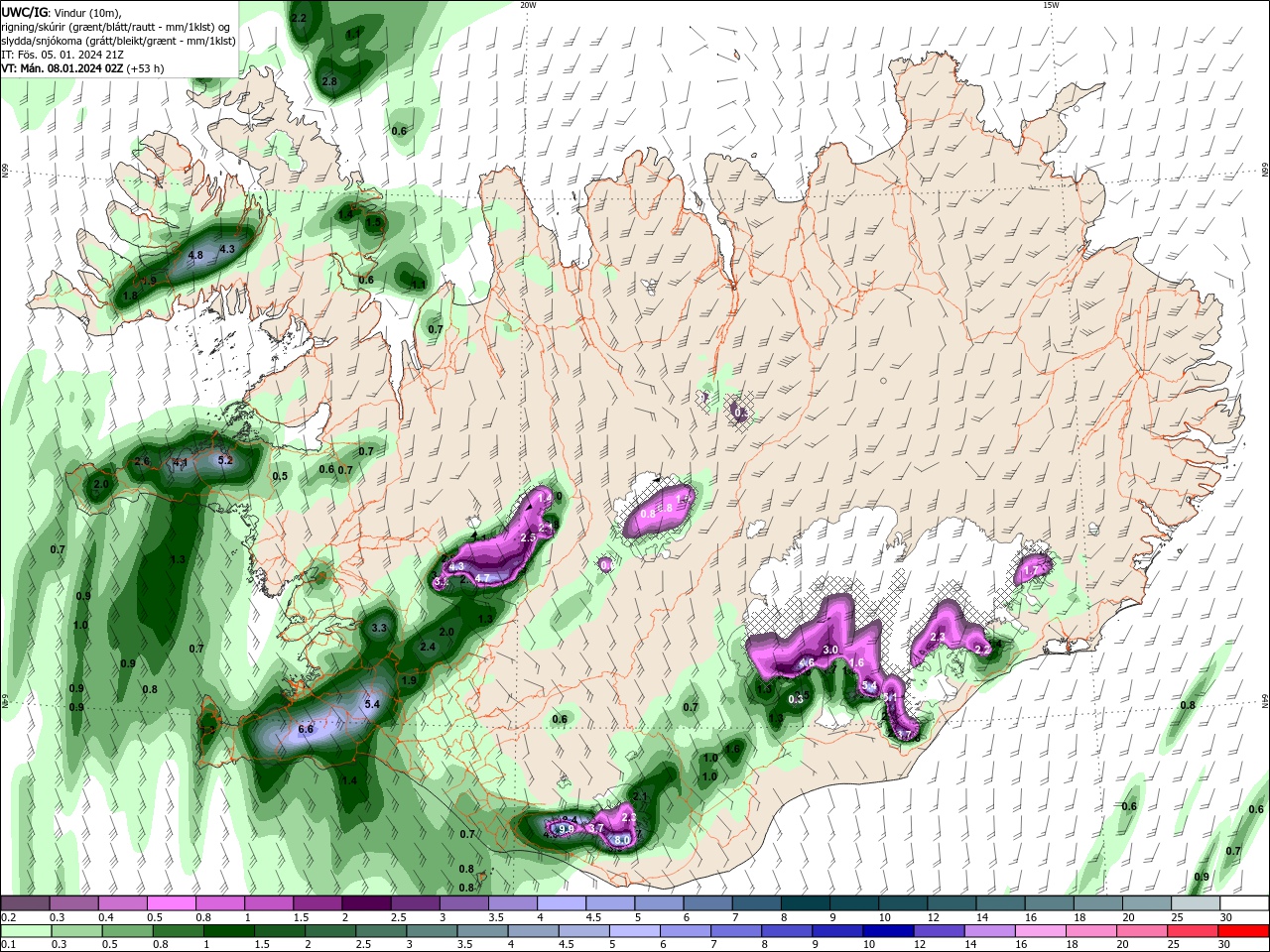This screenshot has height=952, width=1270.
Task: Click the 4.7 snowfall value over Langjökull
Action: [x=482, y=577]
